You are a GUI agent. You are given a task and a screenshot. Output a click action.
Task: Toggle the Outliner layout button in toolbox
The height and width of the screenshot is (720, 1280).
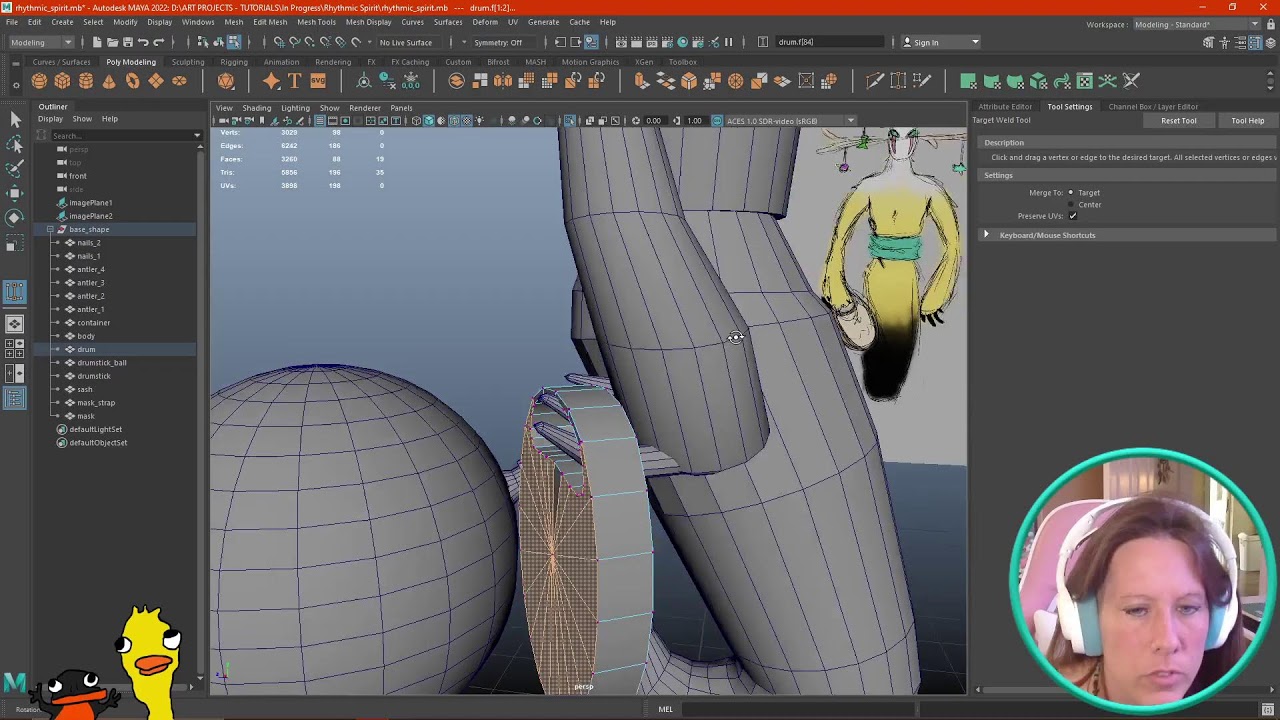15,399
